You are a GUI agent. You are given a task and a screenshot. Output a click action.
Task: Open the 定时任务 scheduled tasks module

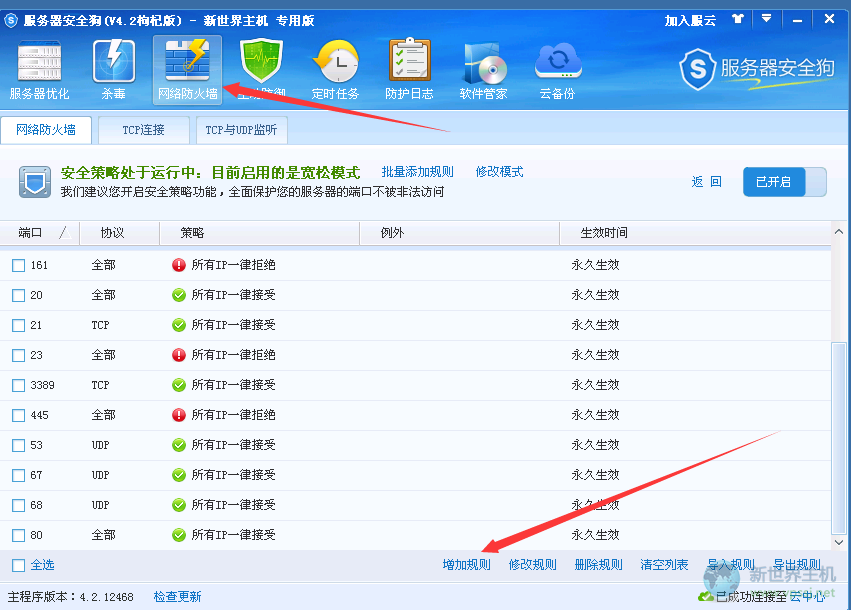tap(335, 69)
